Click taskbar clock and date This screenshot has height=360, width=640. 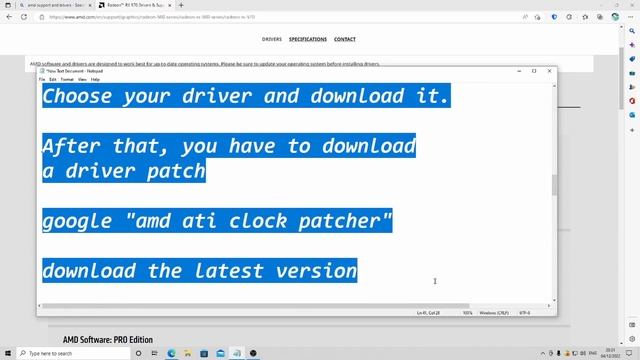(x=611, y=353)
